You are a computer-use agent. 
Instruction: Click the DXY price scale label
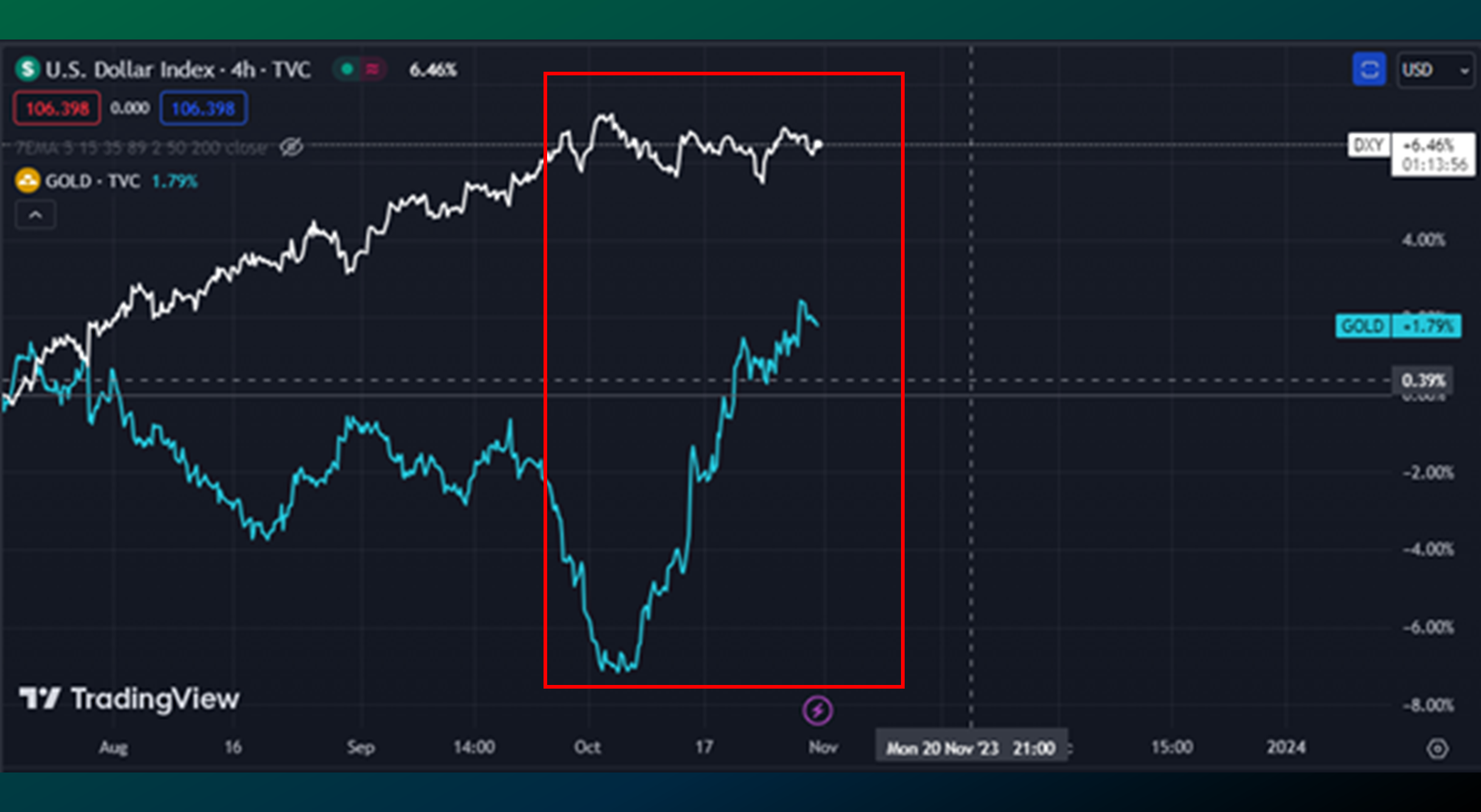[1369, 145]
